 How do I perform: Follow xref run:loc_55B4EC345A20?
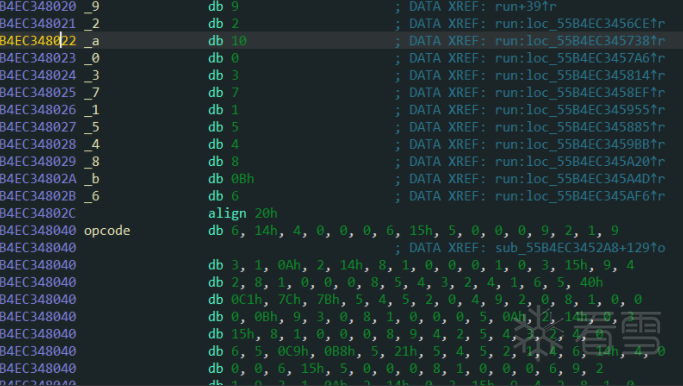click(580, 162)
